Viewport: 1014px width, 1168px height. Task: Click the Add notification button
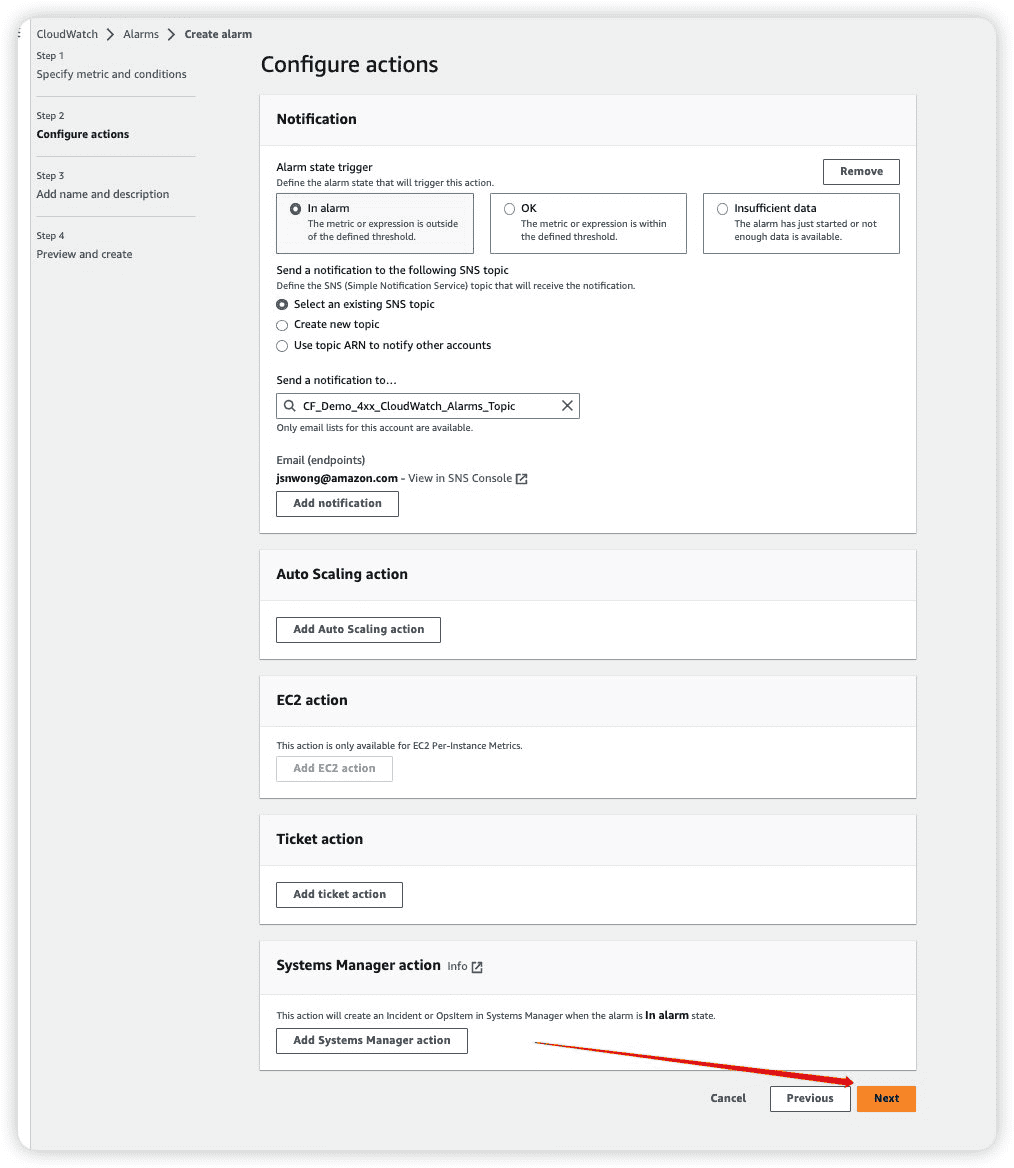[x=338, y=504]
